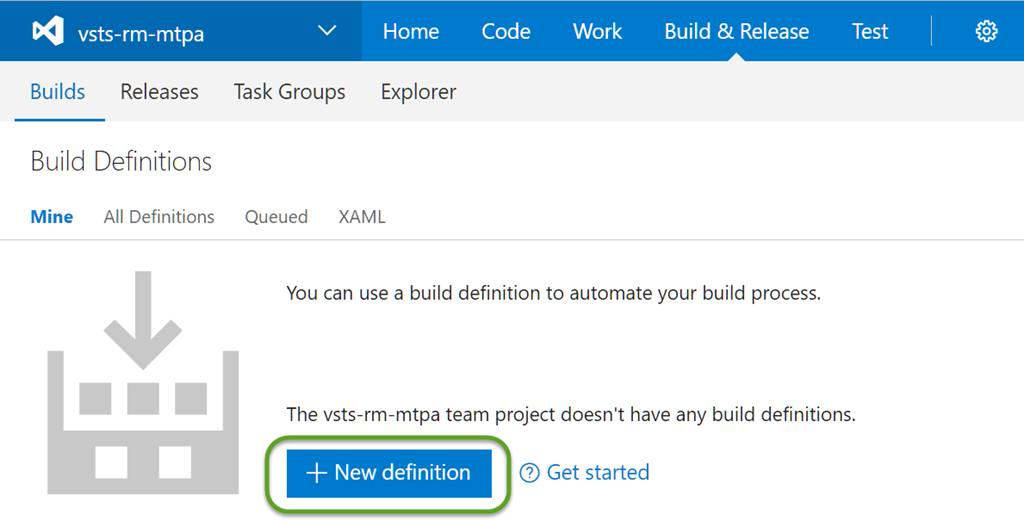Click the Visual Studio logo icon
This screenshot has width=1024, height=521.
coord(47,32)
